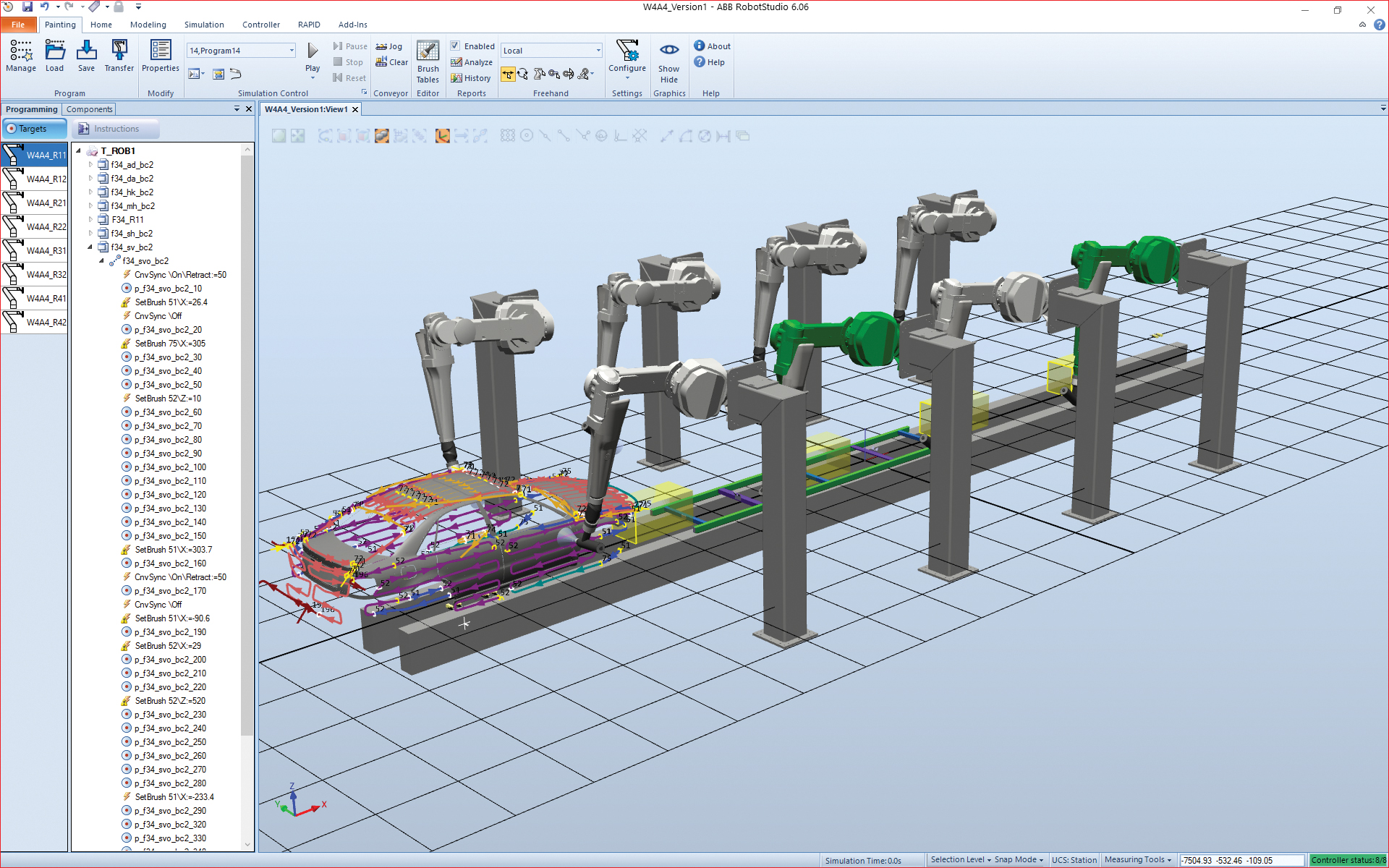Open the Brush Tables editor
The image size is (1389, 868).
point(428,62)
